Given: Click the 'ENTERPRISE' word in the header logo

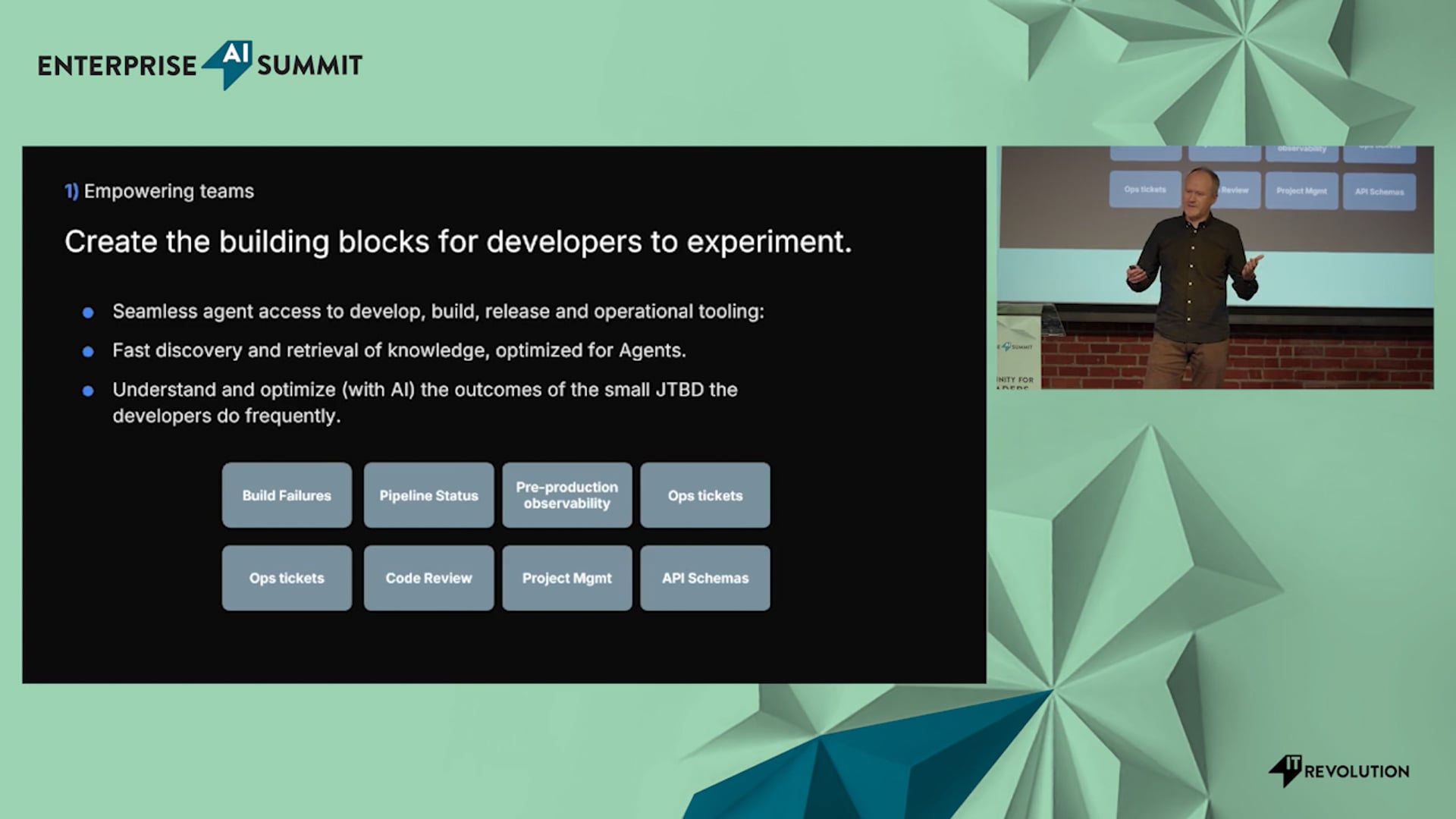Looking at the screenshot, I should click(x=117, y=66).
